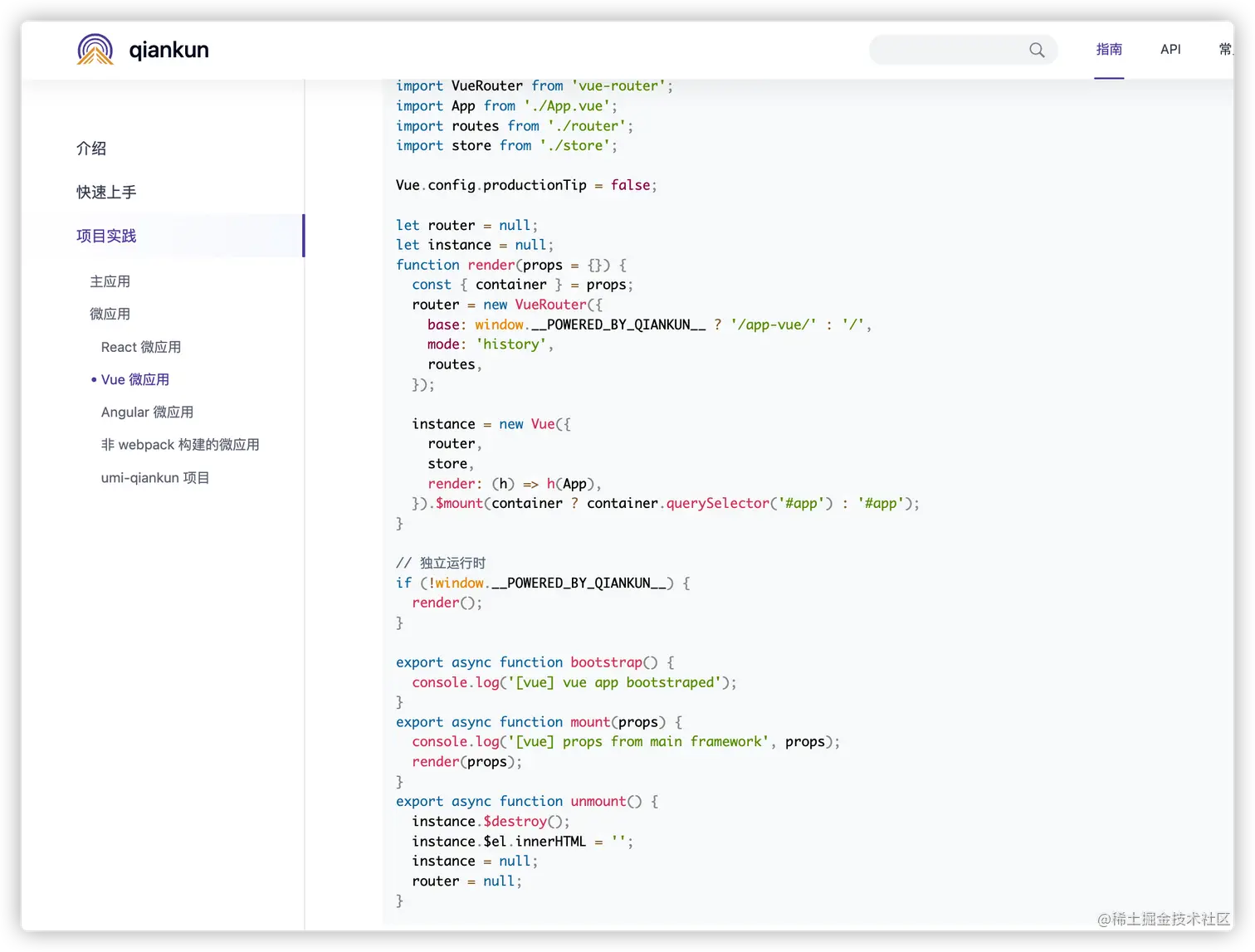Go to React 微应用 heading

[141, 347]
